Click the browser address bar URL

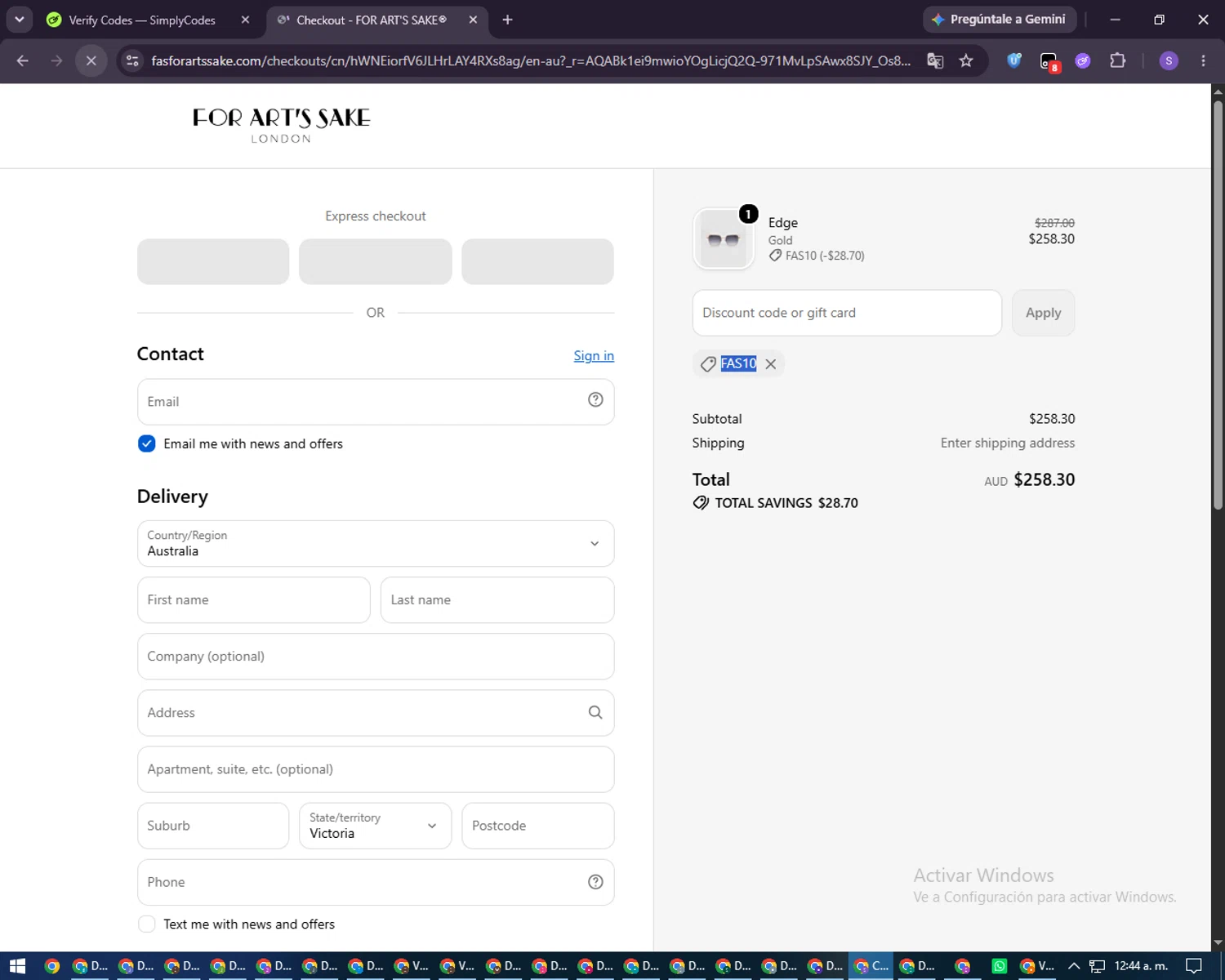coord(531,60)
